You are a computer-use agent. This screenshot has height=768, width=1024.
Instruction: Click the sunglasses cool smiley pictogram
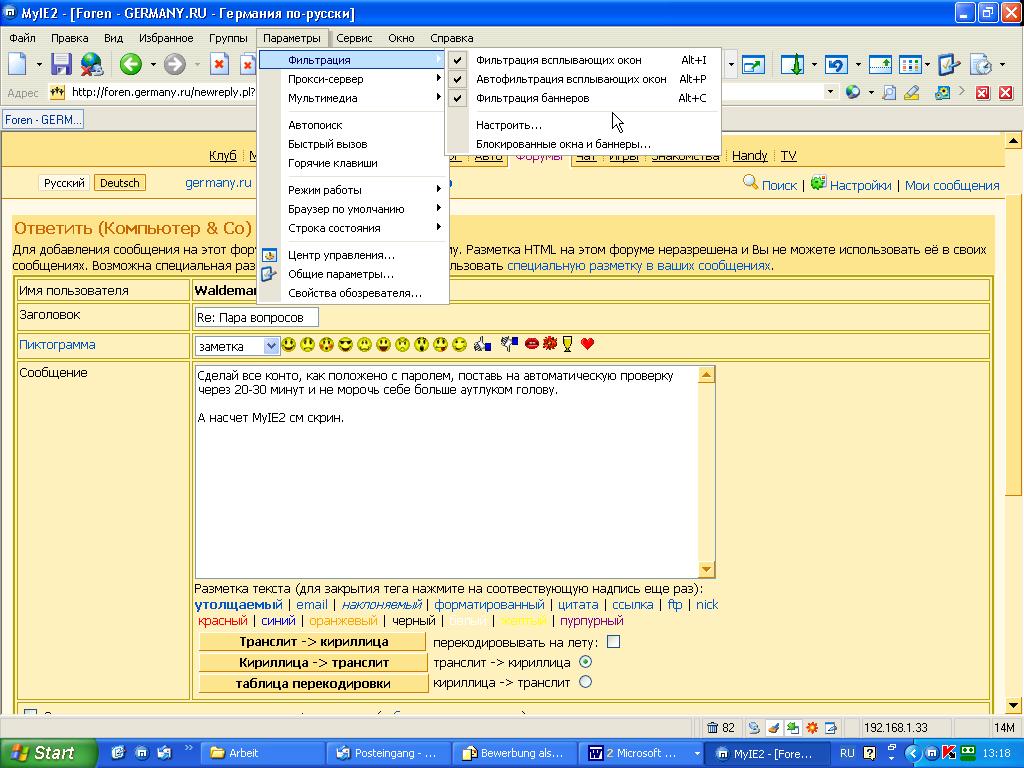point(345,344)
